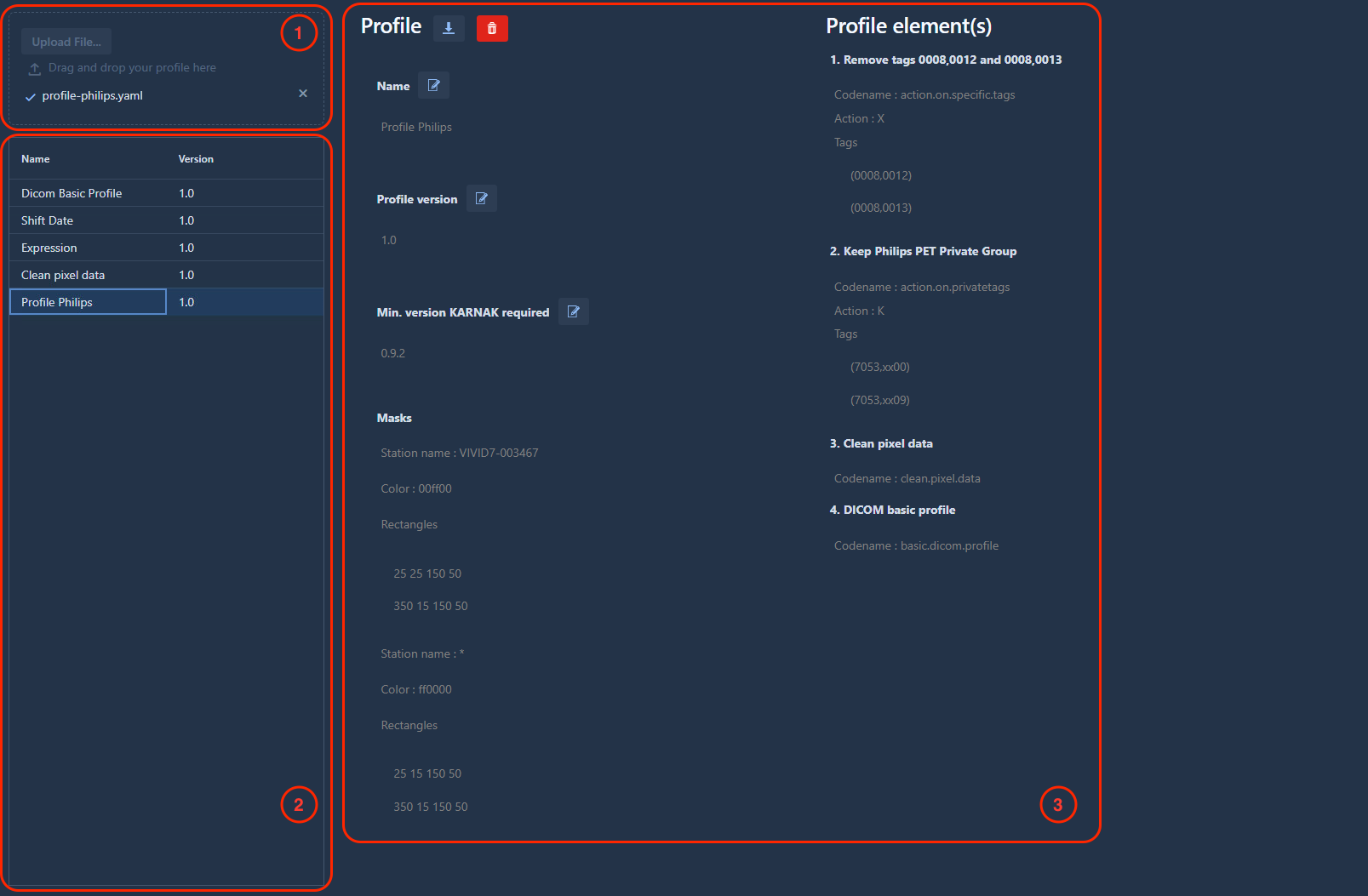
Task: Click the version 1.0 cell of Dicom Basic Profile
Action: coord(245,193)
